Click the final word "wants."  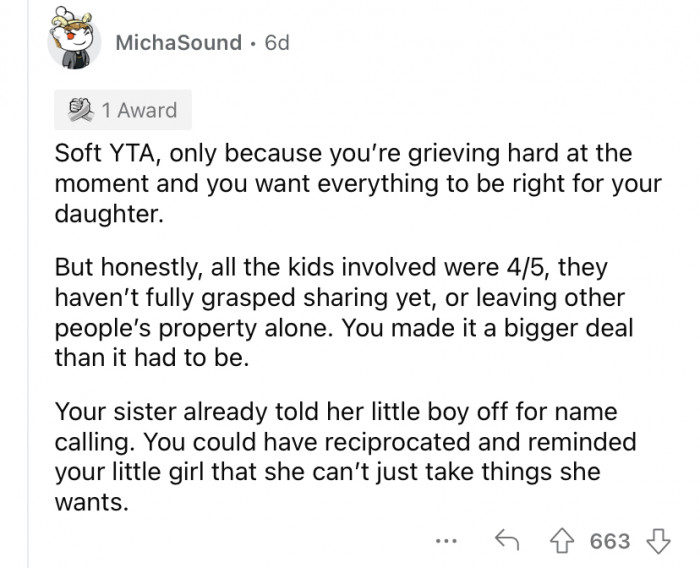click(90, 503)
